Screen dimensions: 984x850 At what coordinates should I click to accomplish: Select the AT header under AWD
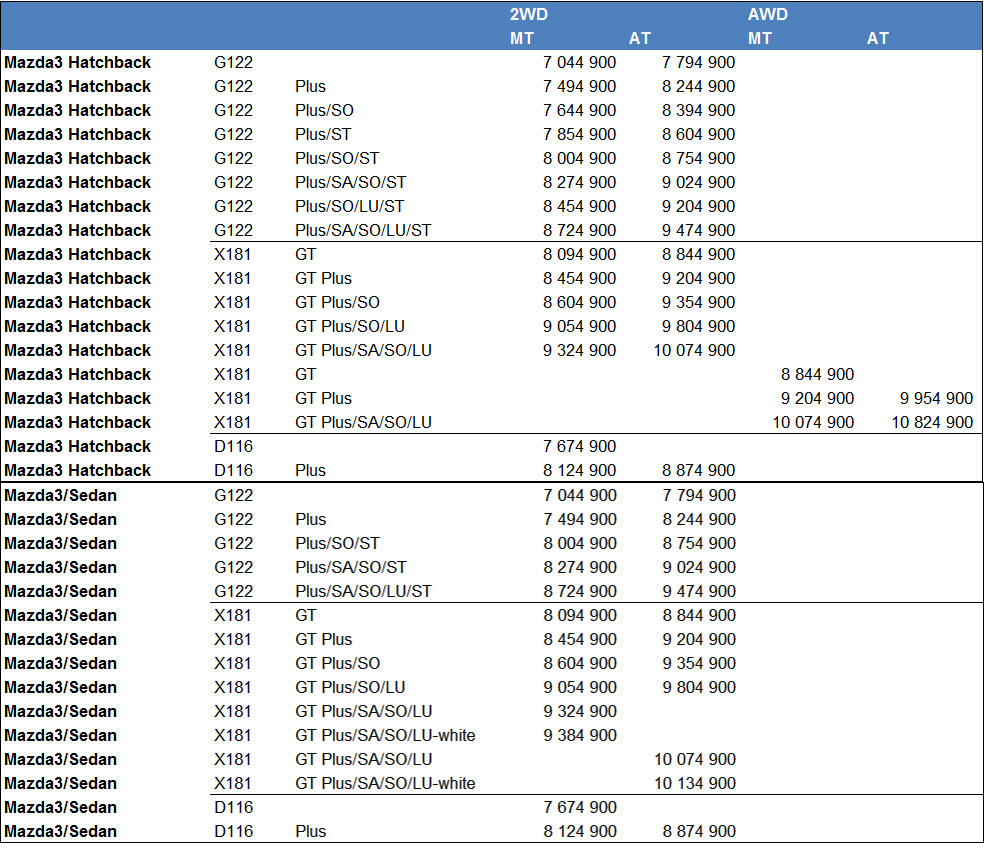tap(877, 38)
